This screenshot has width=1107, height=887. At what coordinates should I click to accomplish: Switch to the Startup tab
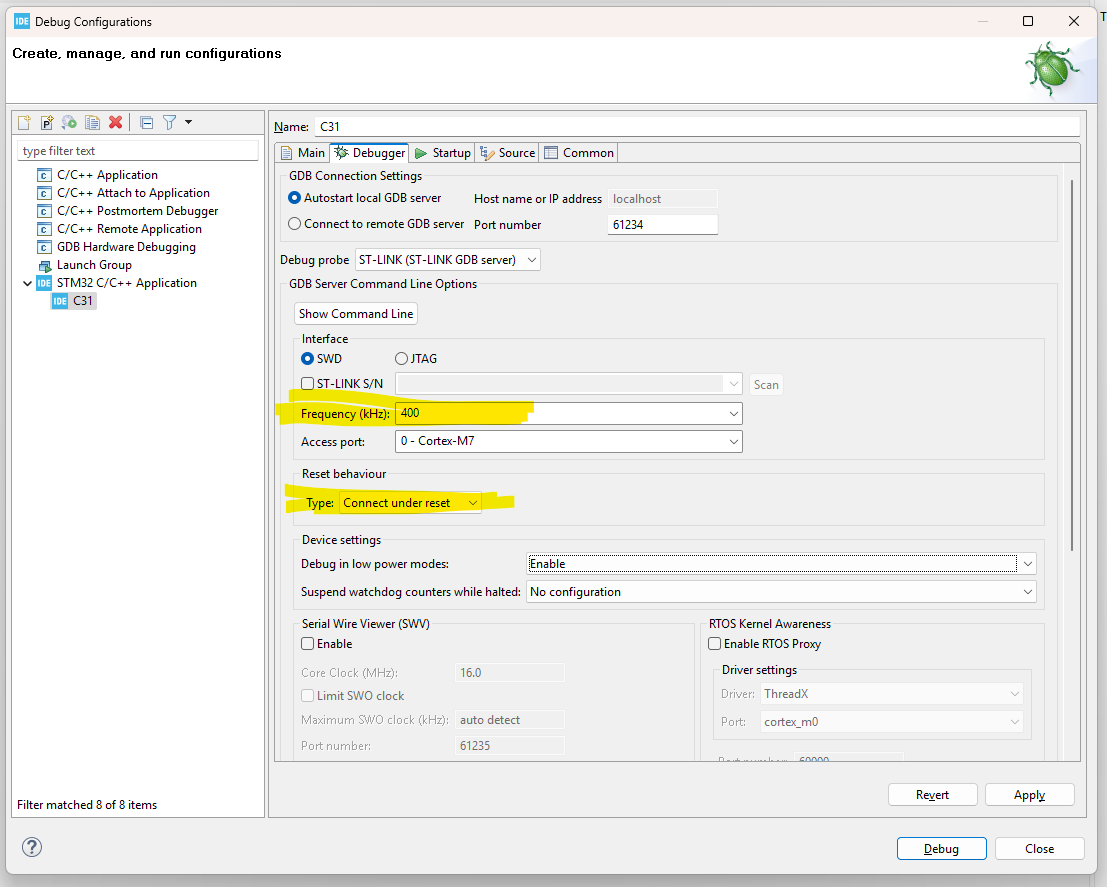coord(442,152)
